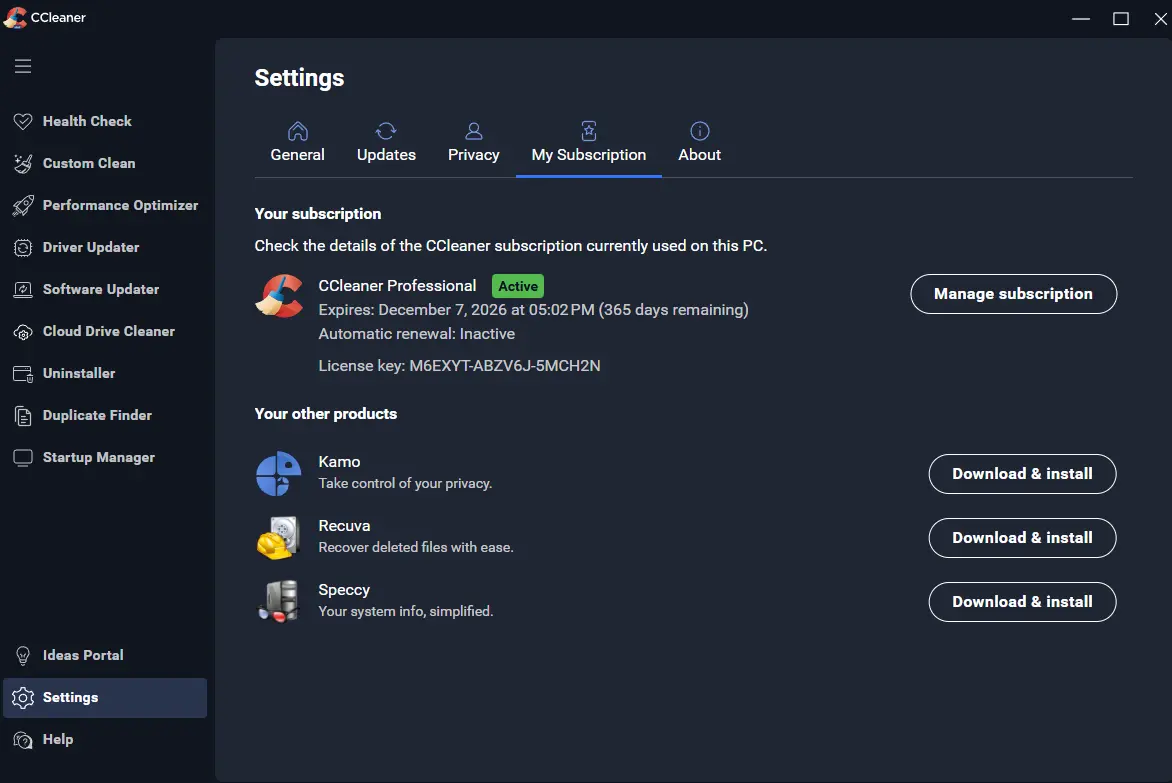Viewport: 1172px width, 783px height.
Task: Download and install Recuva
Action: 1023,538
